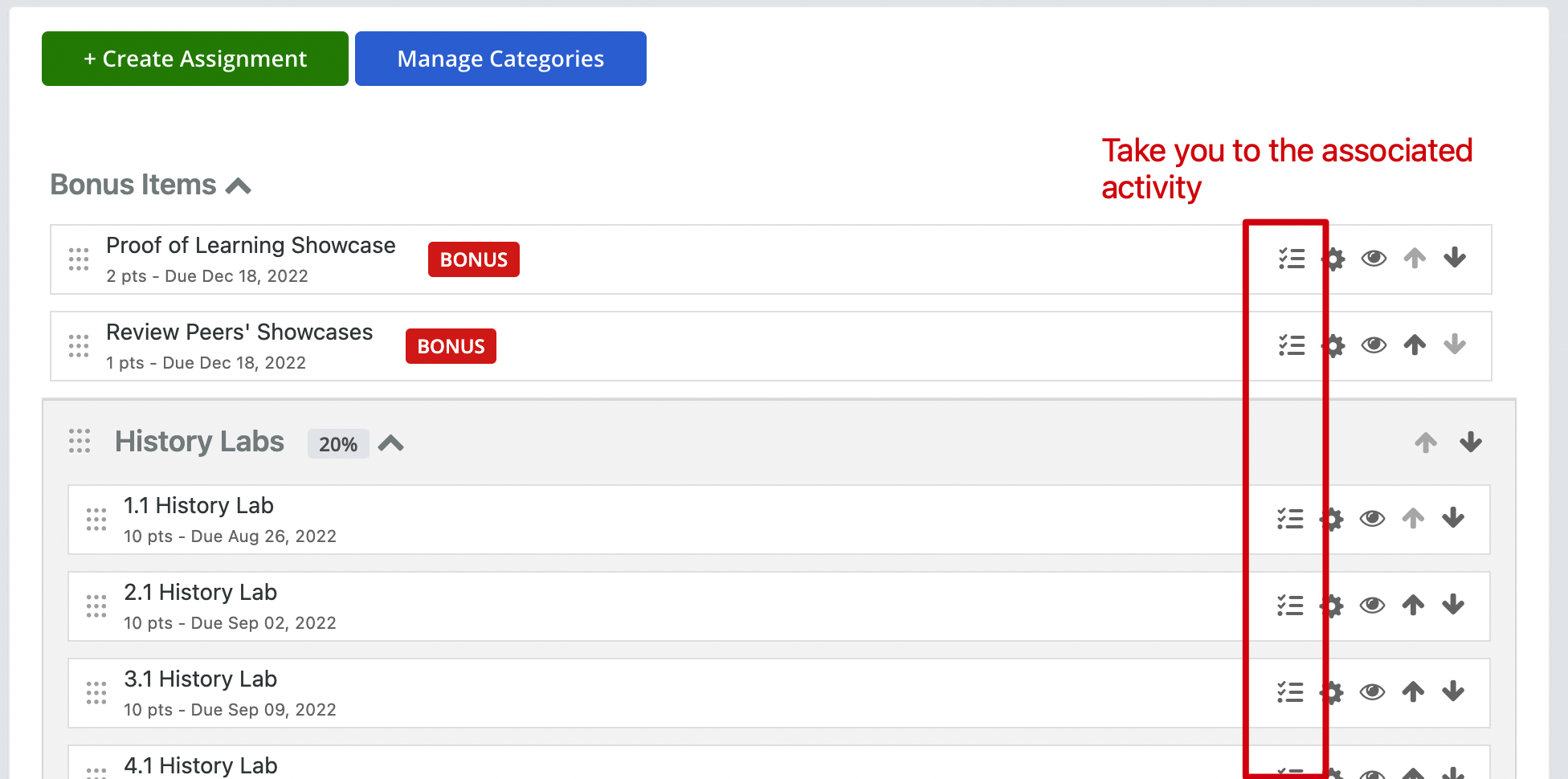Open settings gear for 2.1 History Lab

[1332, 606]
